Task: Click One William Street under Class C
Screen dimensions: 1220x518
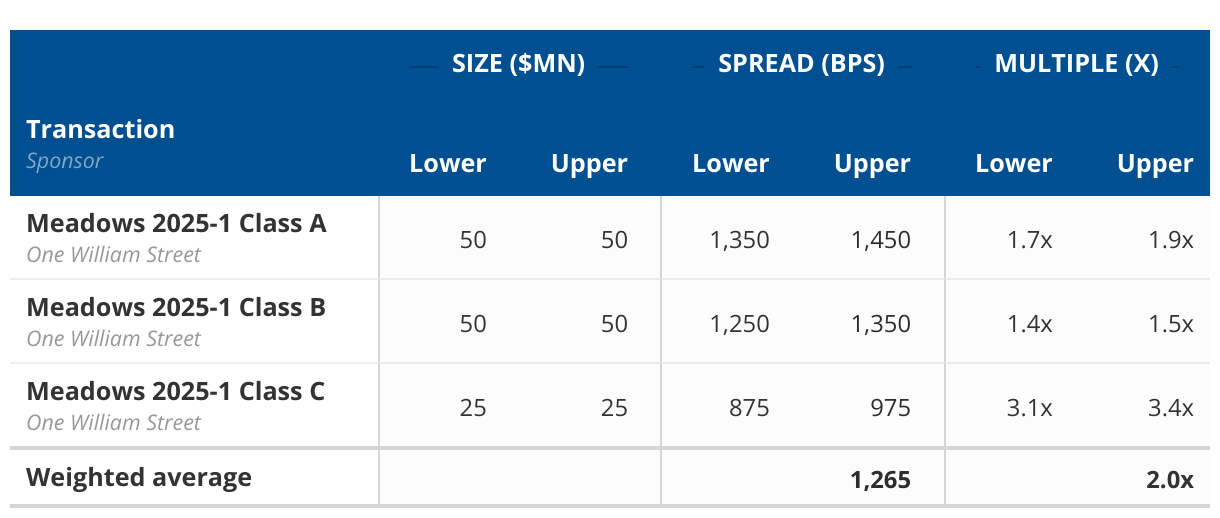Action: pyautogui.click(x=113, y=423)
